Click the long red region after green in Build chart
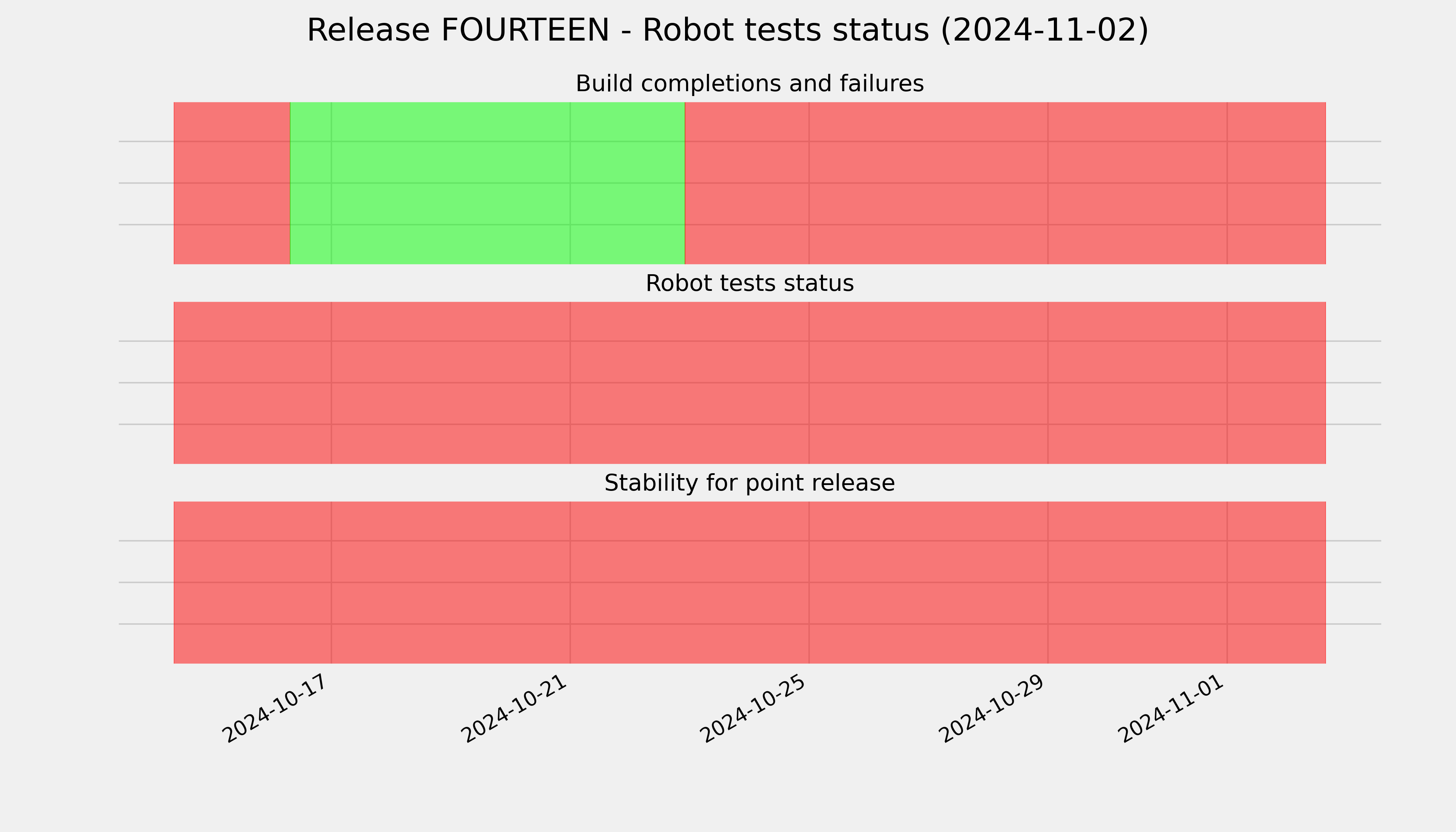The image size is (1456, 832). [1005, 183]
